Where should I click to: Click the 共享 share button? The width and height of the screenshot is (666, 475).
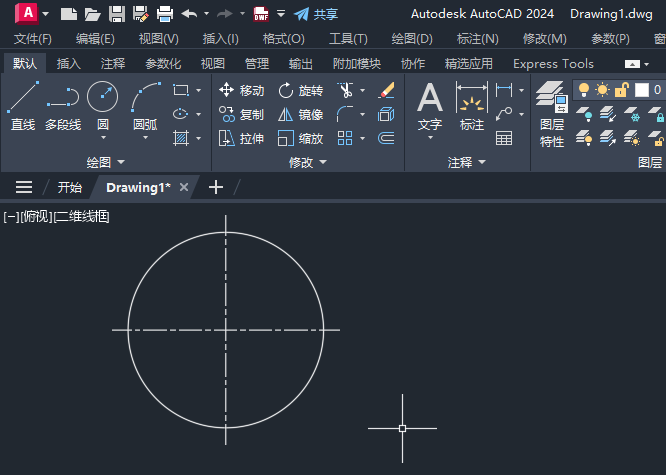pyautogui.click(x=316, y=14)
